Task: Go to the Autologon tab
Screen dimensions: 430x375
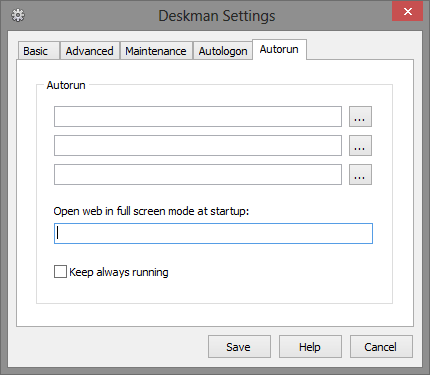Action: pyautogui.click(x=223, y=51)
